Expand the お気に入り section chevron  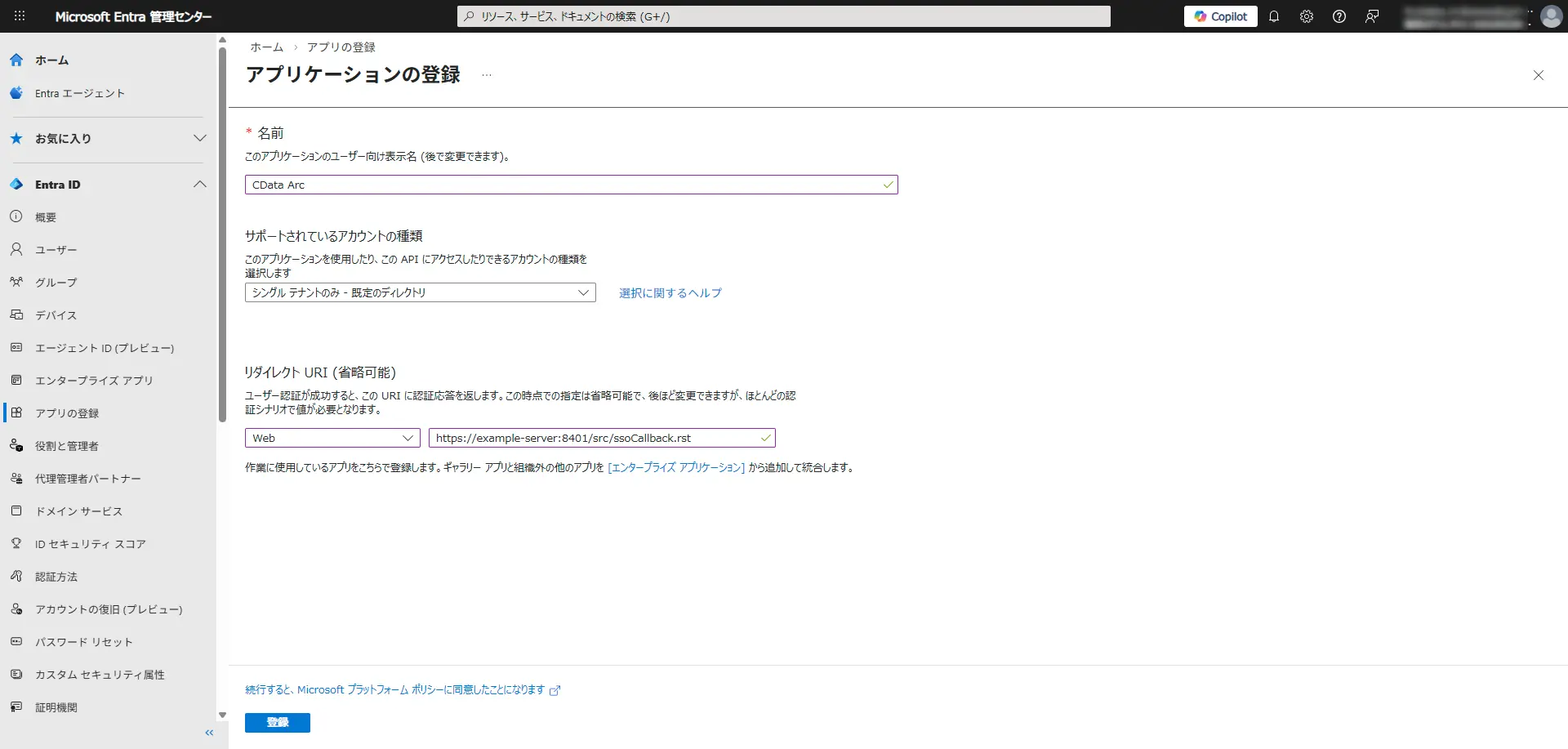(200, 138)
